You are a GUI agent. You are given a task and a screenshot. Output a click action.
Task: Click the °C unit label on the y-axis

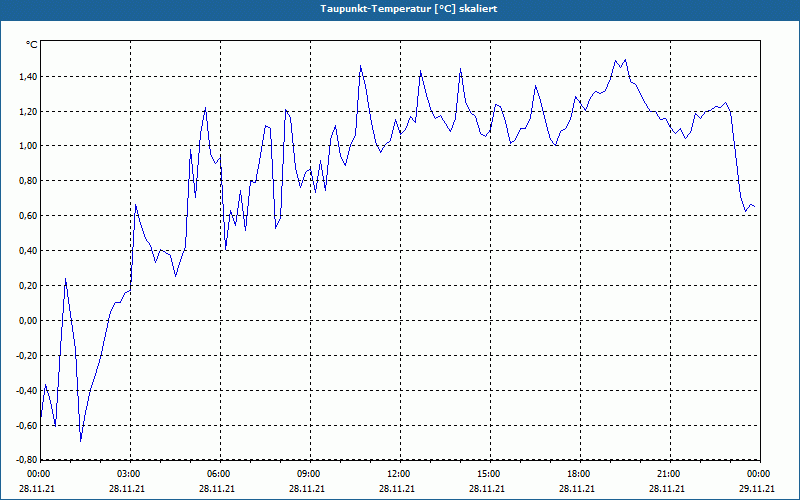[x=32, y=45]
